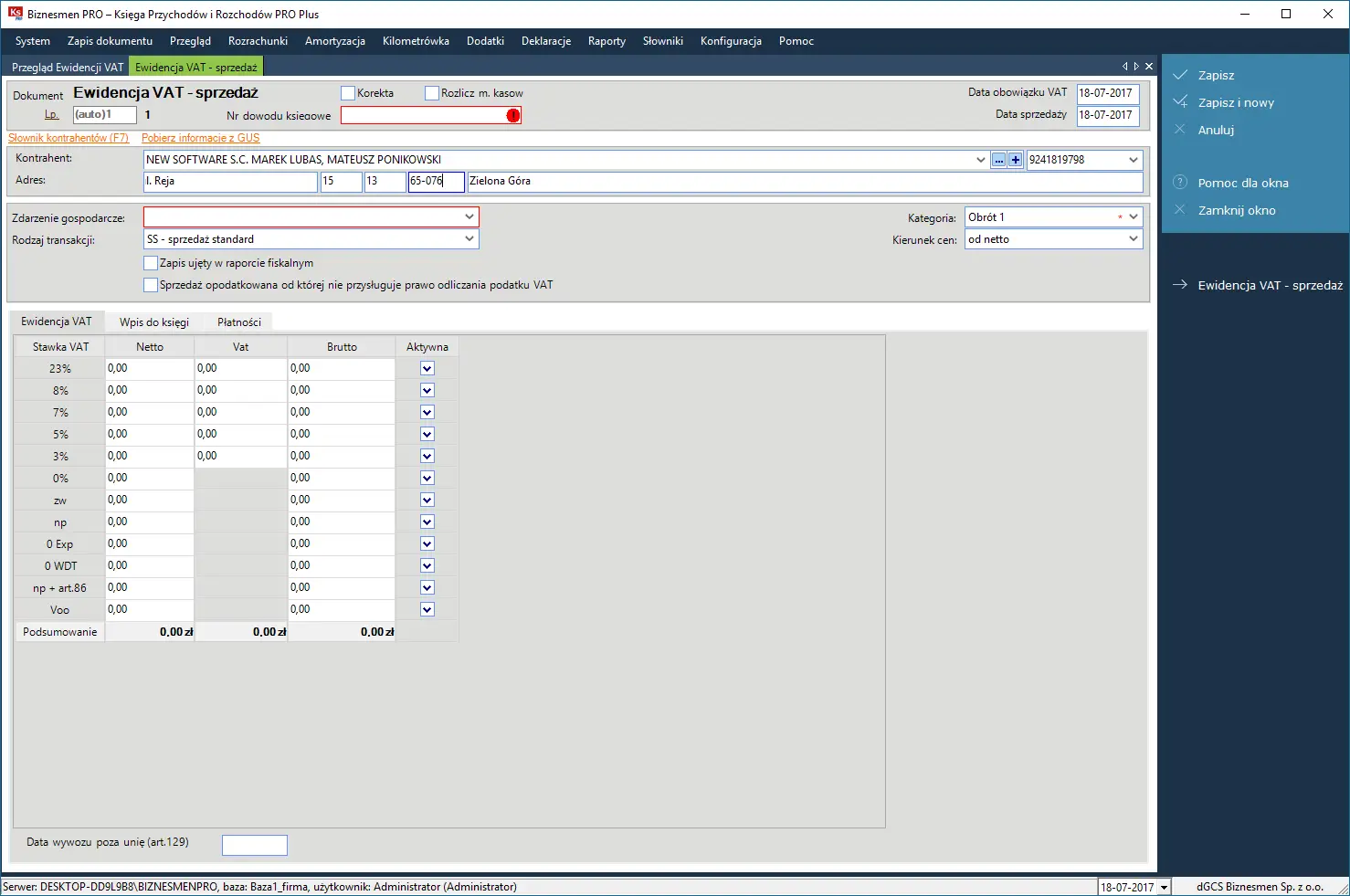Click Anuluj to cancel

[x=1216, y=130]
